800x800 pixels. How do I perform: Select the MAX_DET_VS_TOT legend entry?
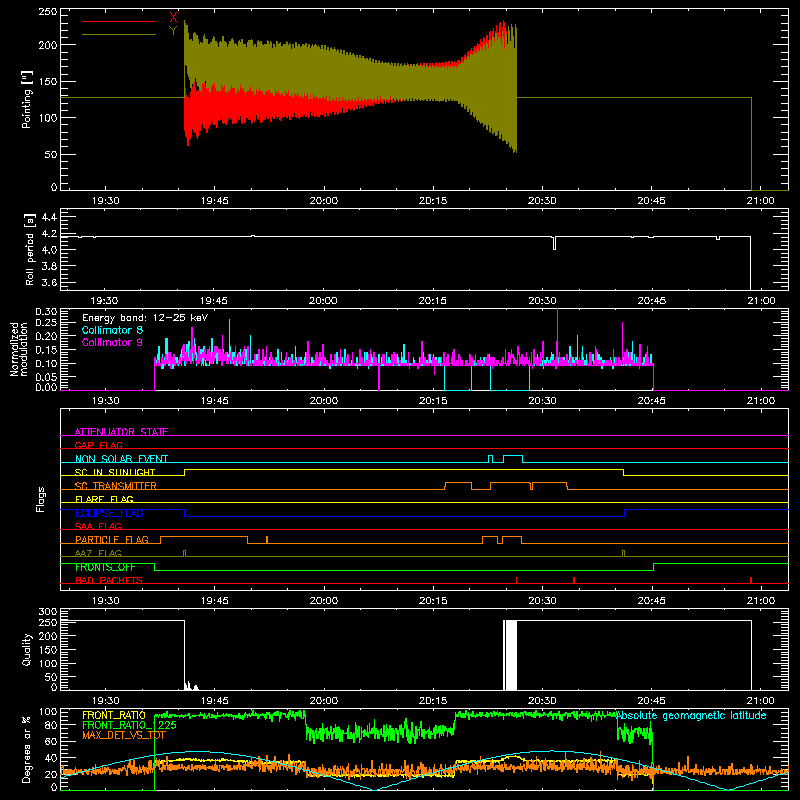123,735
